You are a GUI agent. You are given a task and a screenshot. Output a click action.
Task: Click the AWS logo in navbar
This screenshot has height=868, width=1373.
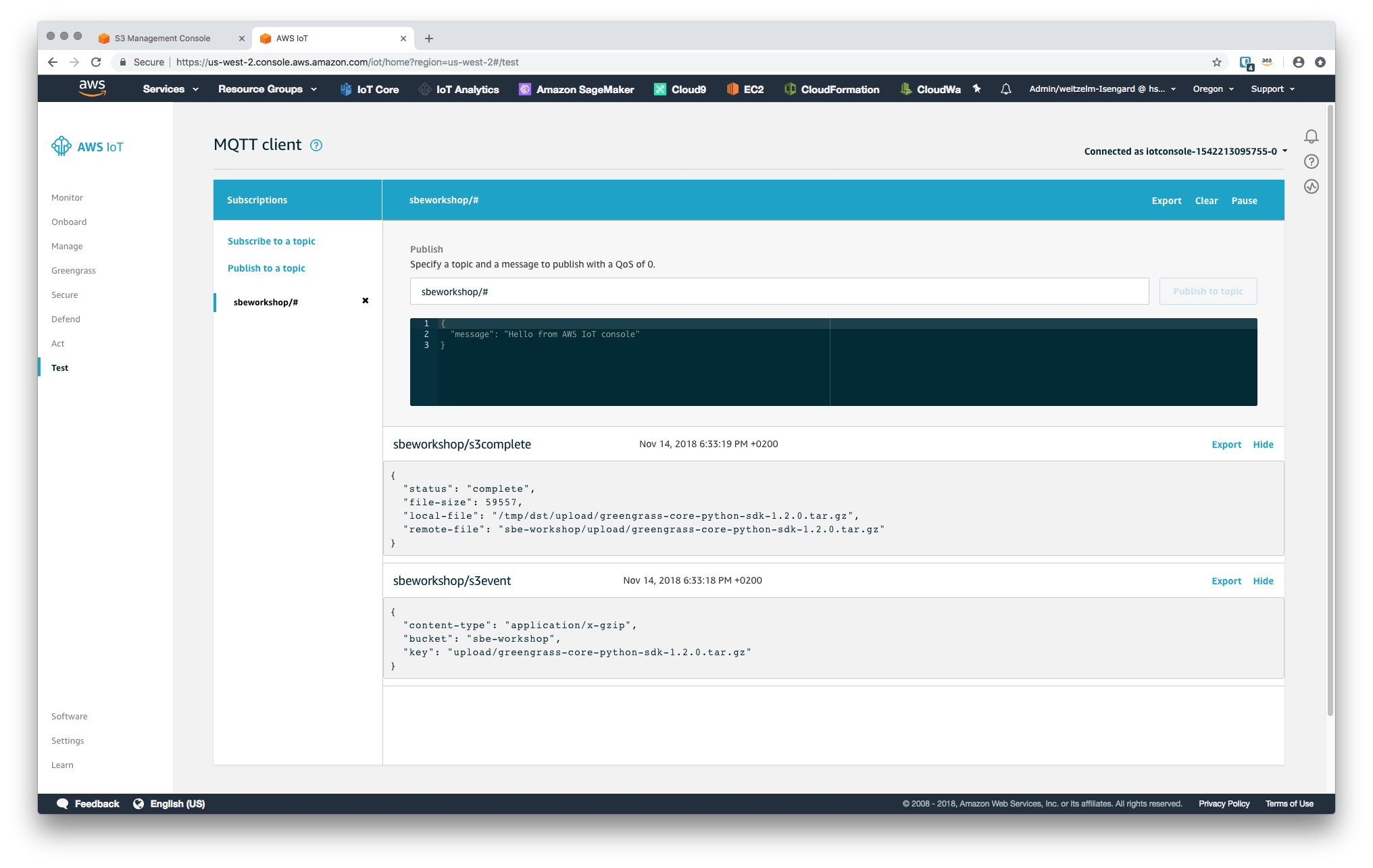(92, 88)
